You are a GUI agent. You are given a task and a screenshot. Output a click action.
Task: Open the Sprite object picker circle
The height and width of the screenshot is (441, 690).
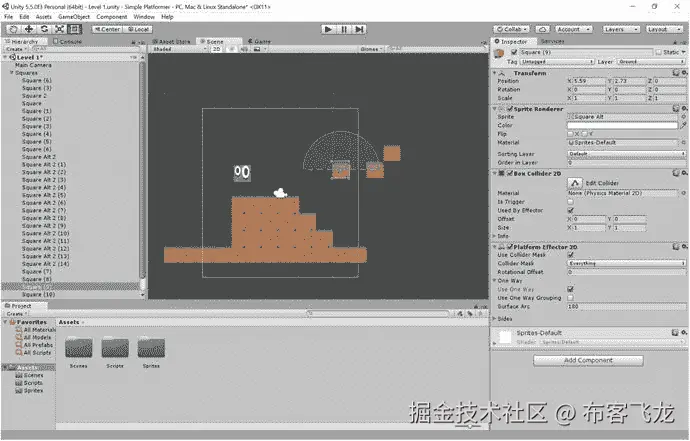pyautogui.click(x=683, y=117)
